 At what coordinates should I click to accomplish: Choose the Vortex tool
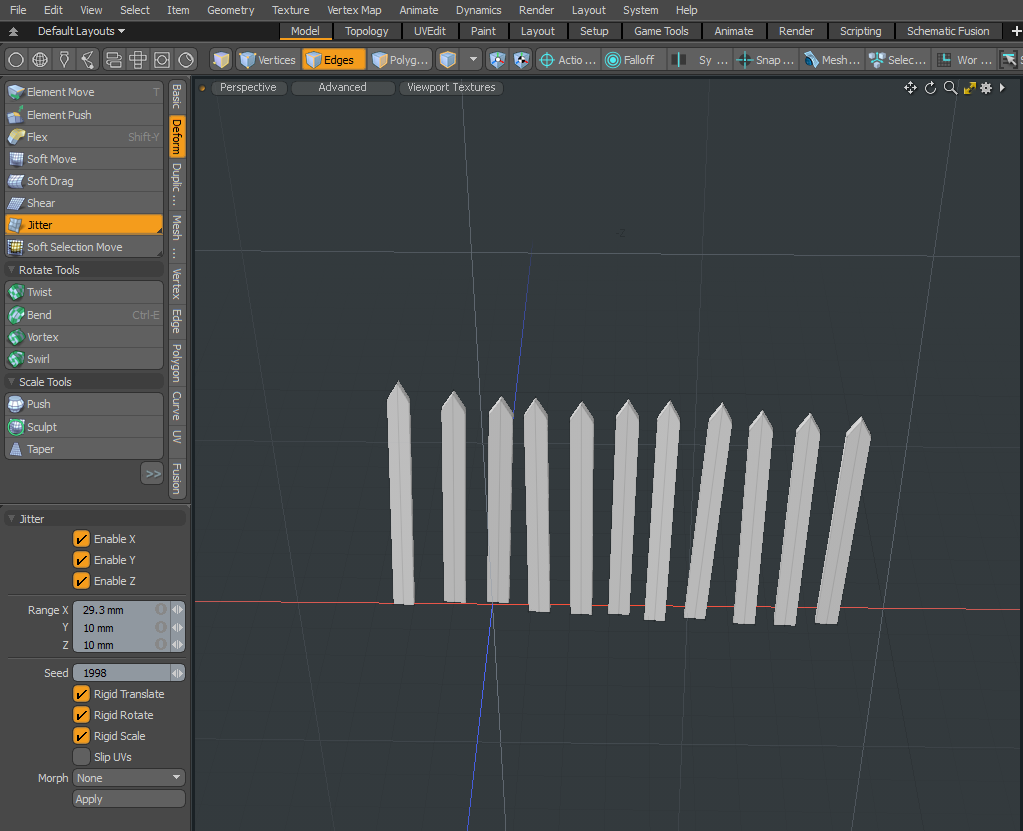click(43, 337)
